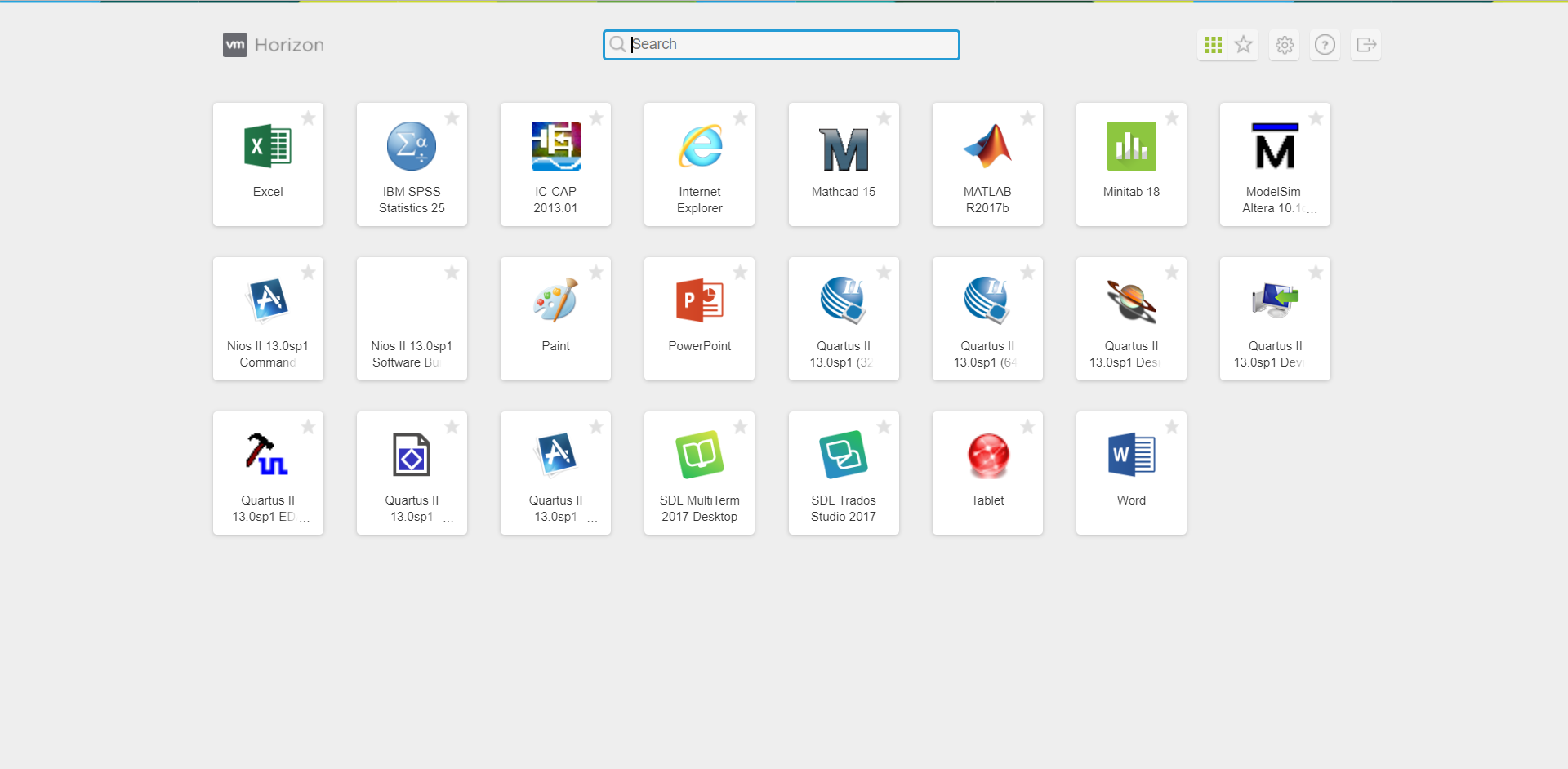Open SDL Trados Studio 2017
The width and height of the screenshot is (1568, 769).
click(x=844, y=456)
